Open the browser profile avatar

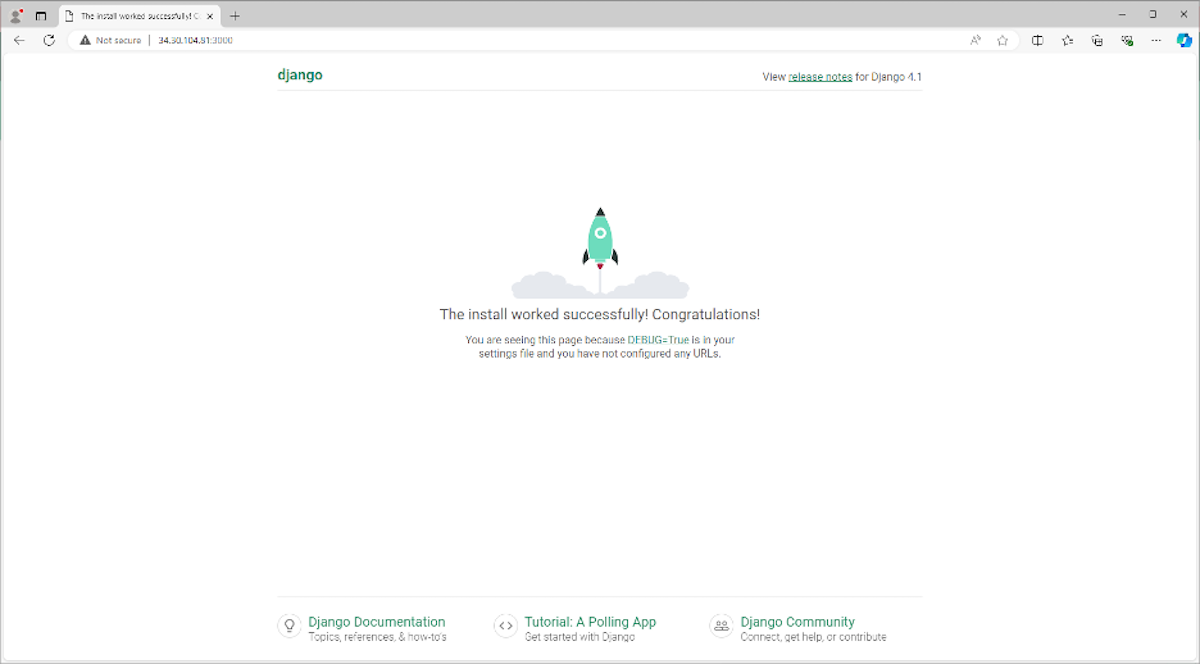16,16
